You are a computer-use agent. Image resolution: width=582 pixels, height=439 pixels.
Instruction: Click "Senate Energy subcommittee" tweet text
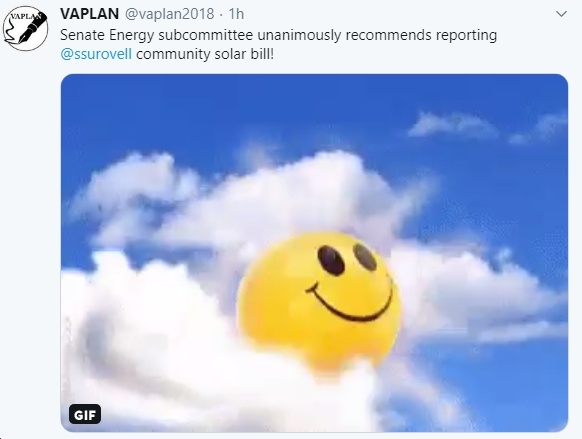click(156, 35)
